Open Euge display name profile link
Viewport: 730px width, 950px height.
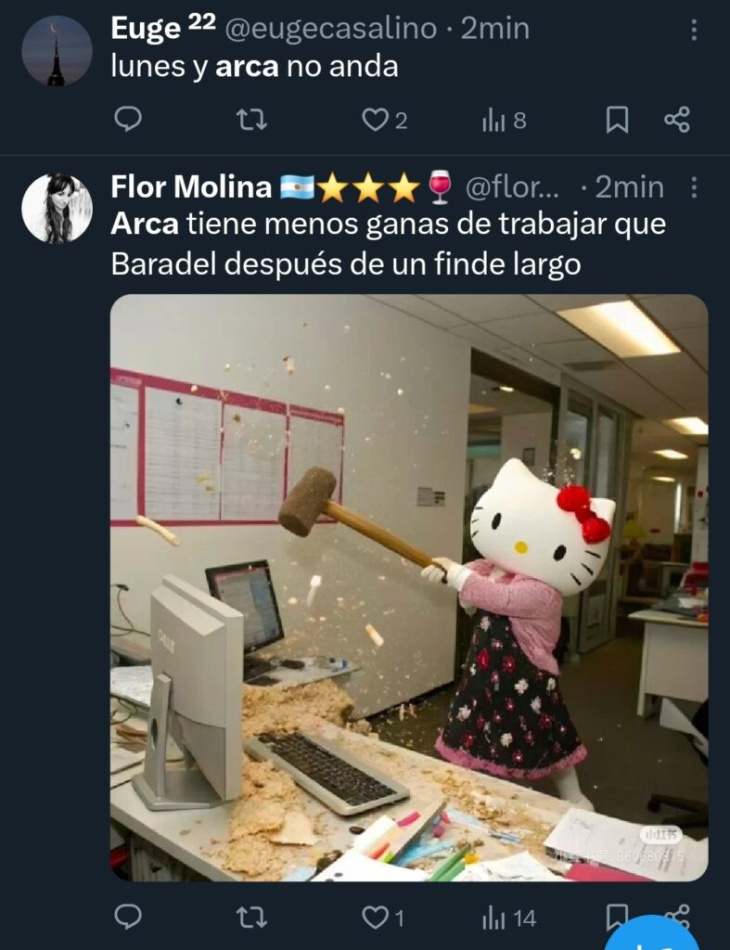[x=145, y=28]
